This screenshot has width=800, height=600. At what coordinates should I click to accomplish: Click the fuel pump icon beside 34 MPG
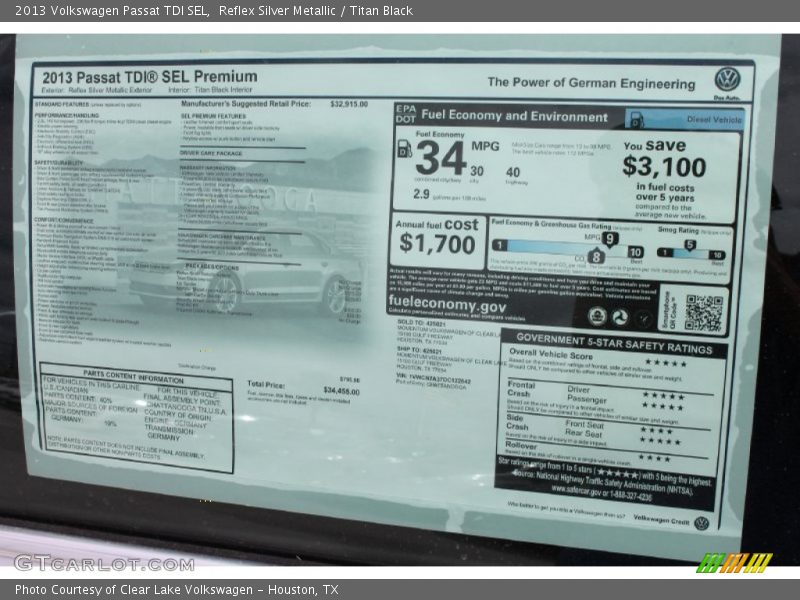(x=404, y=148)
